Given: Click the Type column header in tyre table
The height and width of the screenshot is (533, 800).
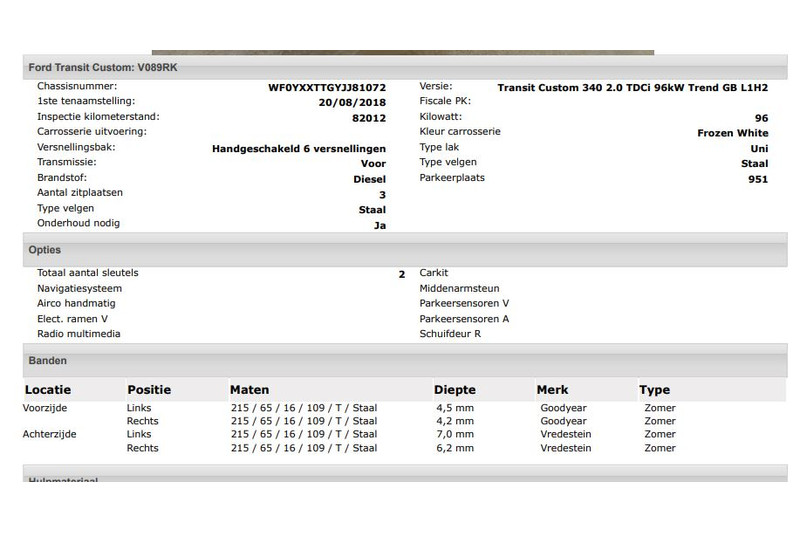Looking at the screenshot, I should coord(654,390).
